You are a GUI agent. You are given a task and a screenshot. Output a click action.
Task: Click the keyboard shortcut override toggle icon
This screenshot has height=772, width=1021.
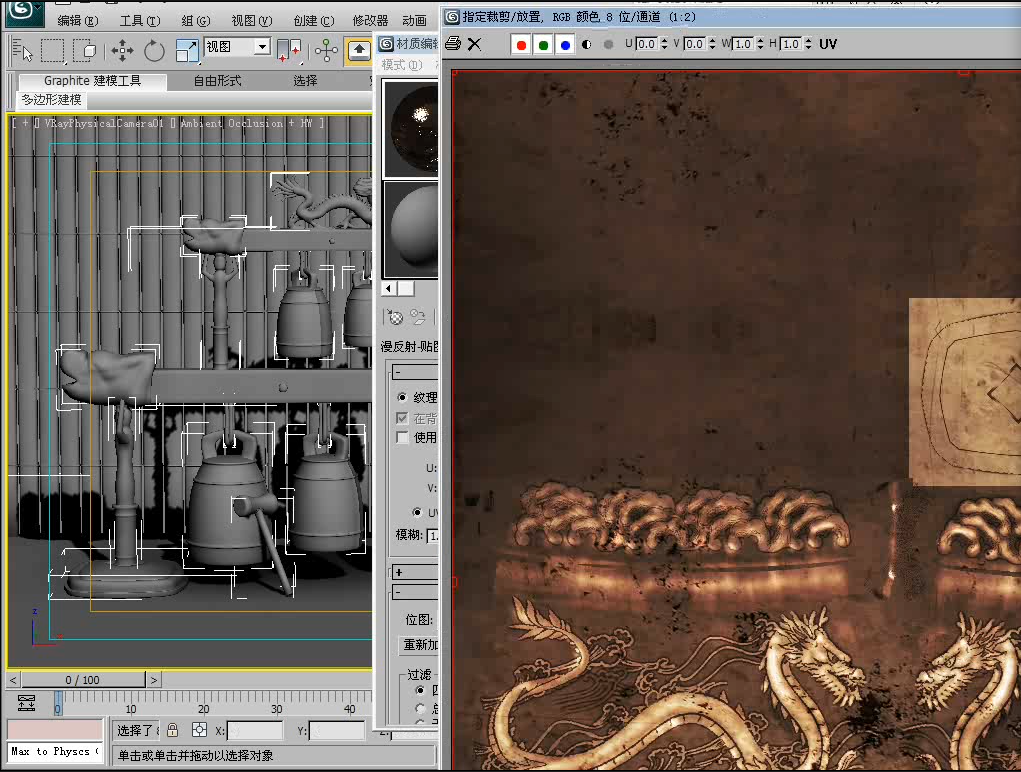click(359, 50)
